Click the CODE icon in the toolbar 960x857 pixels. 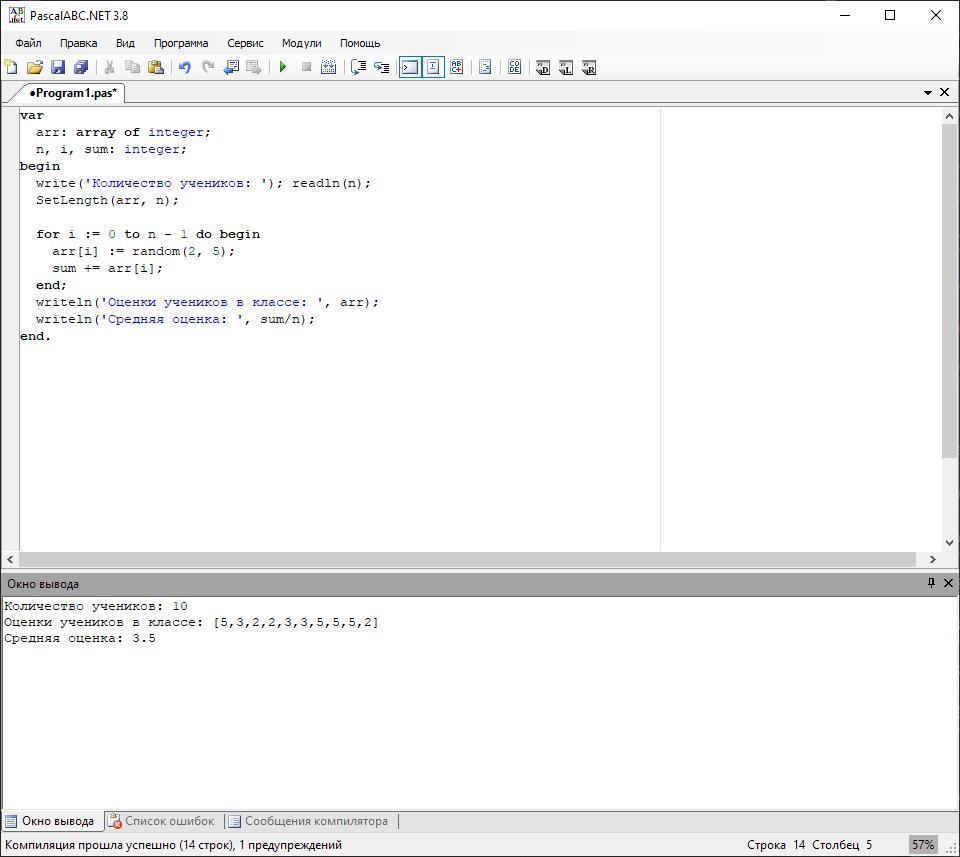tap(514, 67)
